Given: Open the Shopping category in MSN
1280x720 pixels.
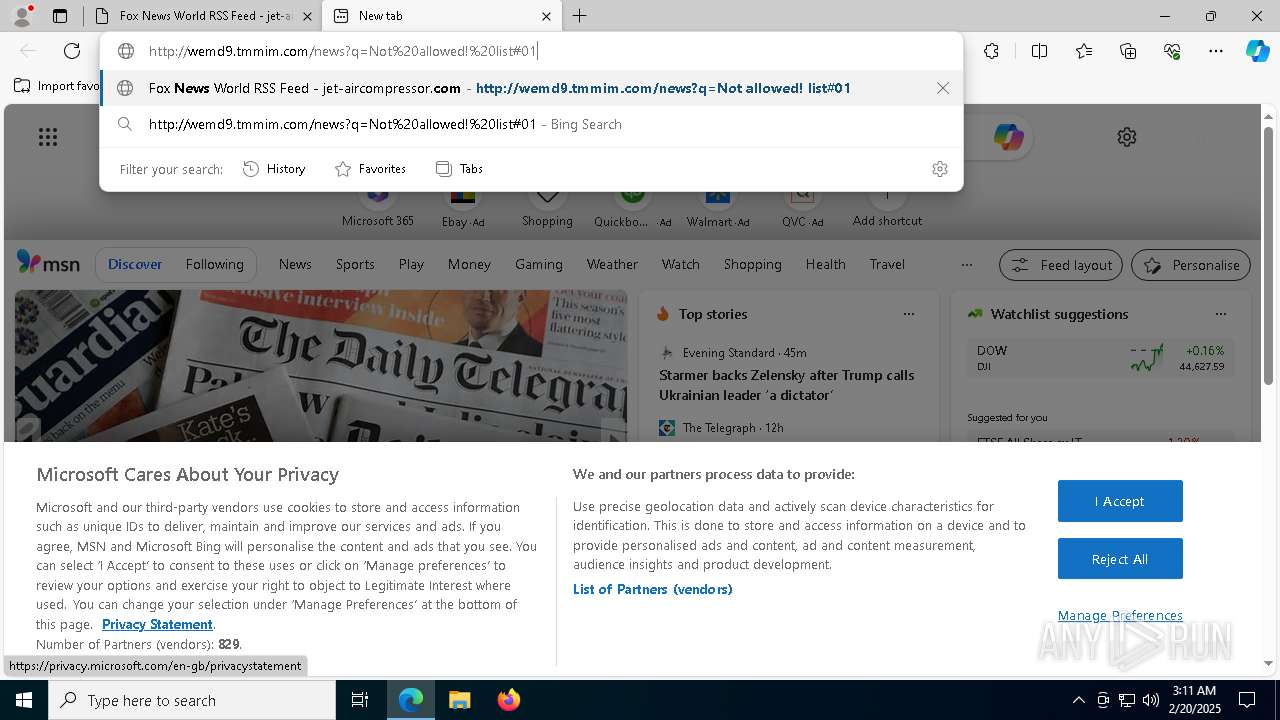Looking at the screenshot, I should coord(752,264).
